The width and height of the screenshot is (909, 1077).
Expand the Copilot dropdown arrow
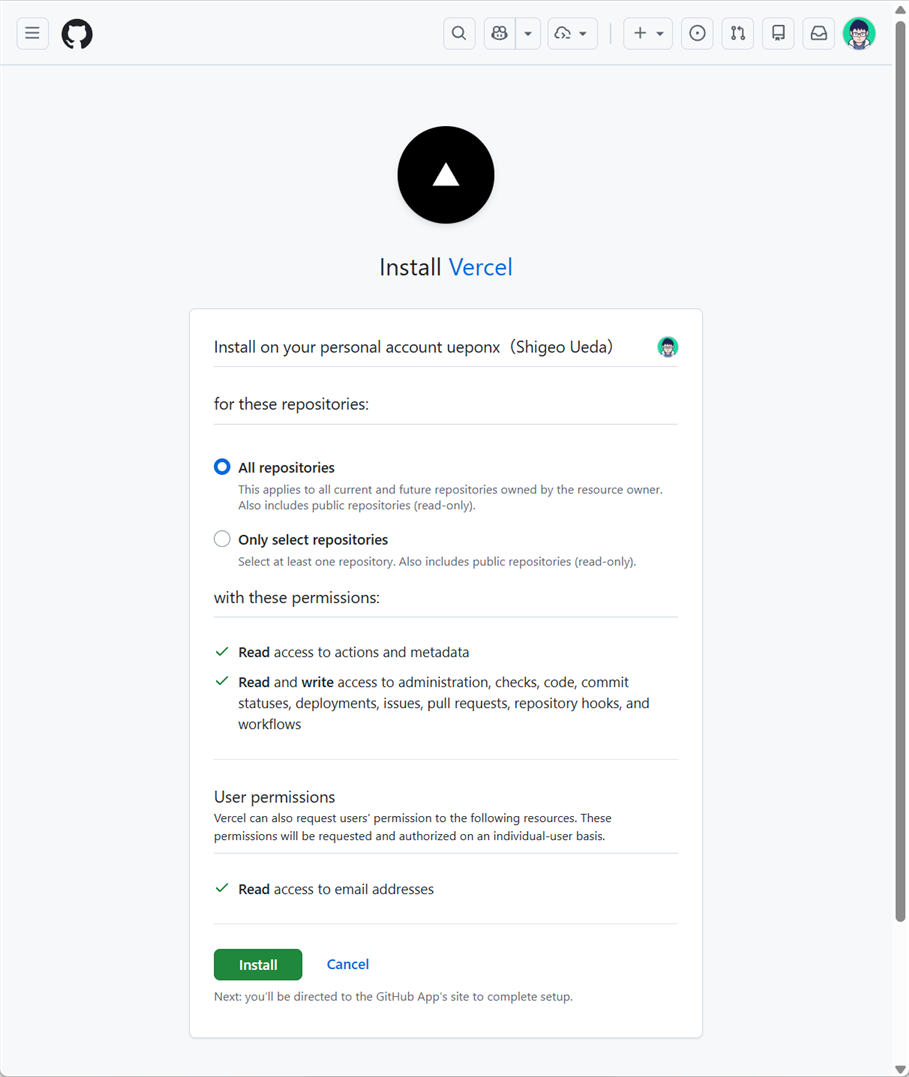[x=528, y=33]
